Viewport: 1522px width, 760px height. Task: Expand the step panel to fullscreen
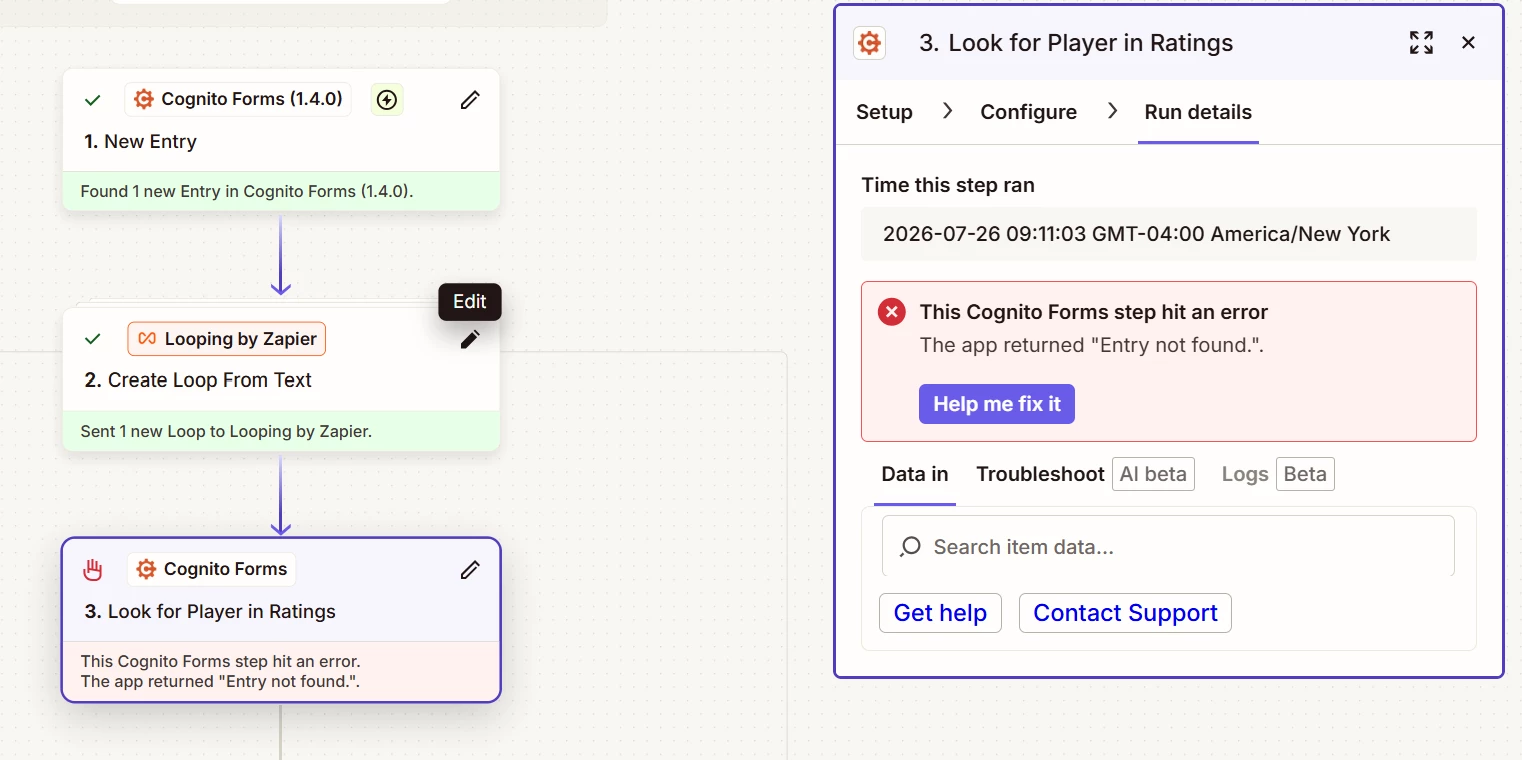tap(1421, 42)
